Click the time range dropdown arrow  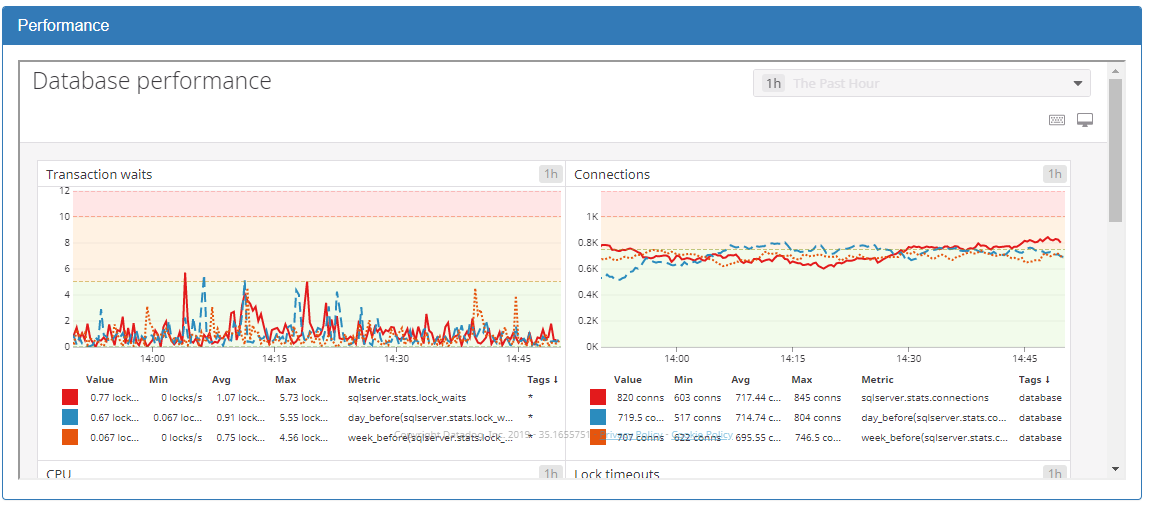pos(1078,83)
